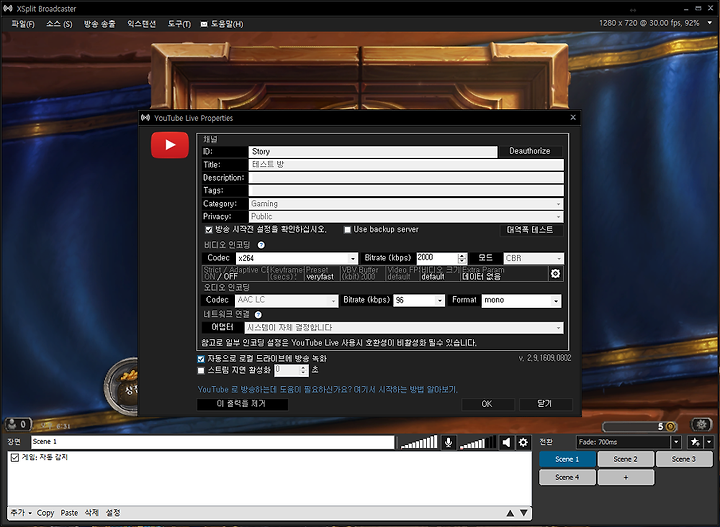Open the 소스(S) menu
The height and width of the screenshot is (527, 720).
[x=59, y=24]
